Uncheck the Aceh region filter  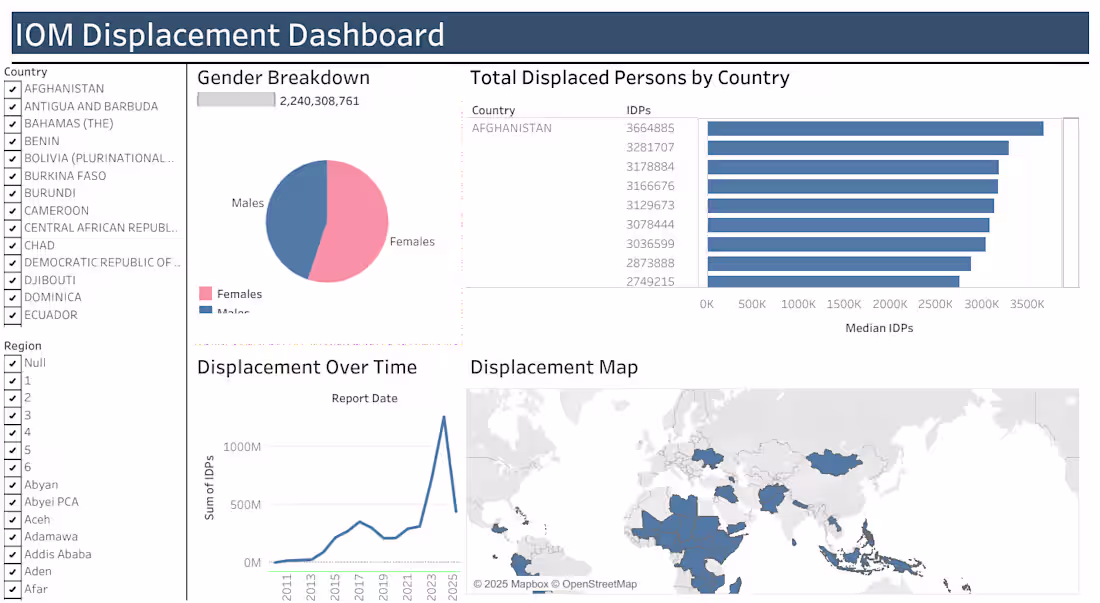pyautogui.click(x=11, y=519)
